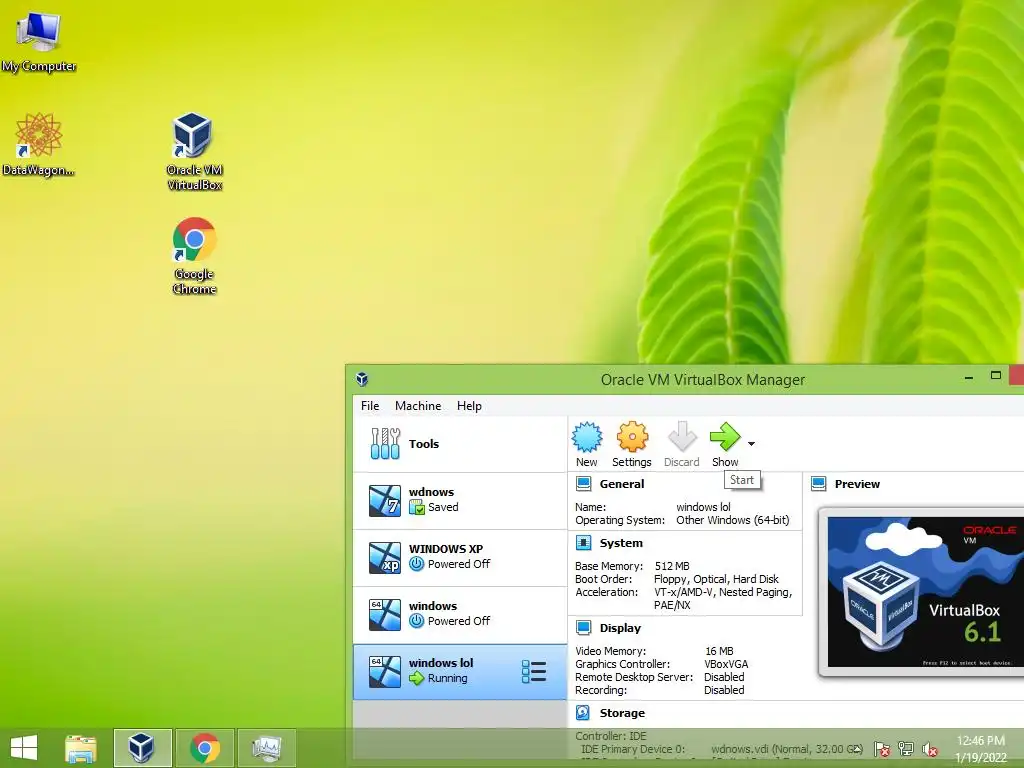Click the "VBoxVGA" graphics controller value
Screen dimensions: 1024x768
click(x=726, y=664)
